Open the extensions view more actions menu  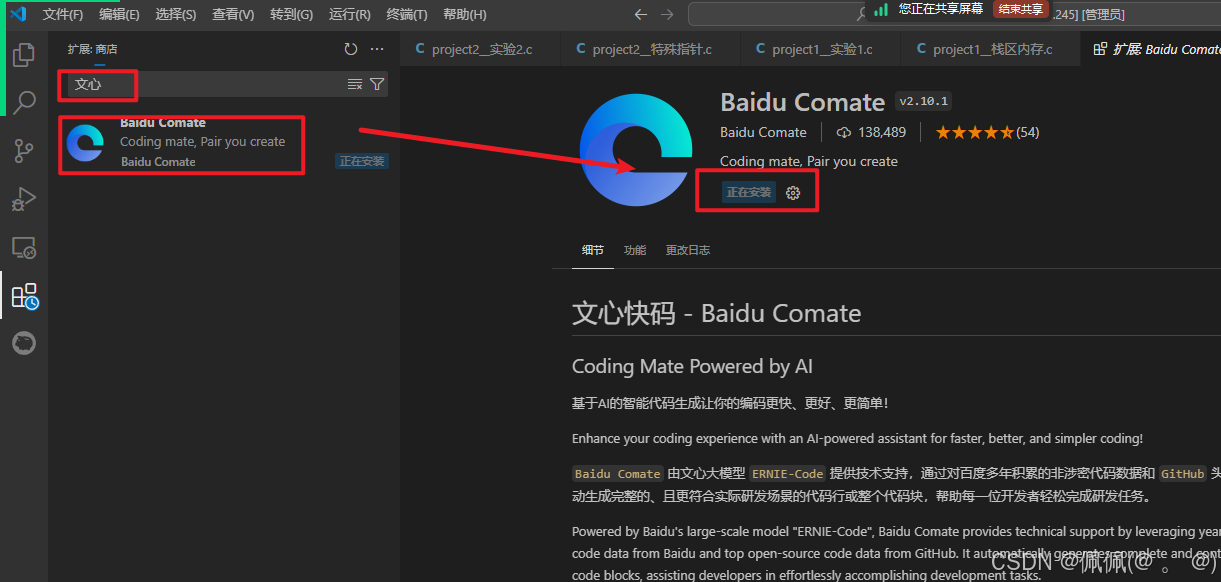pyautogui.click(x=377, y=49)
